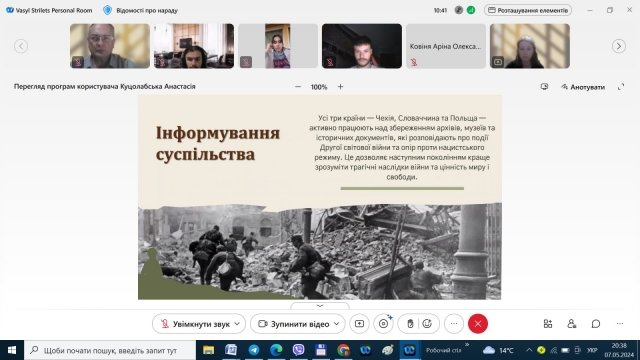Open the recording options button
The image size is (640, 360).
tap(383, 324)
